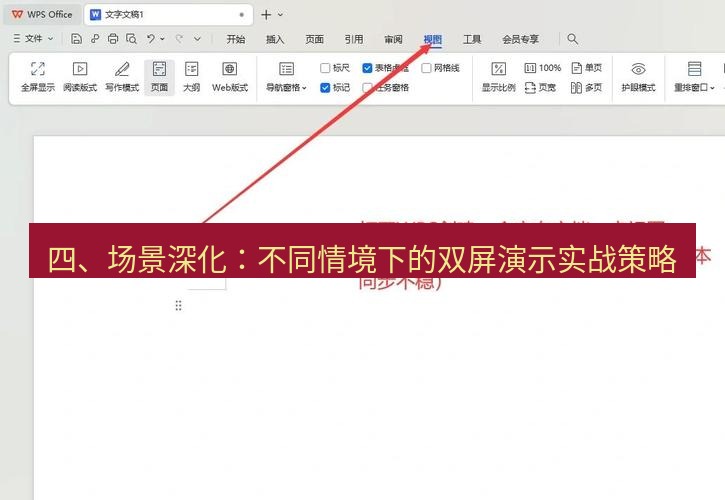Switch to 阅读版式 reading layout
The image size is (725, 500).
point(80,77)
